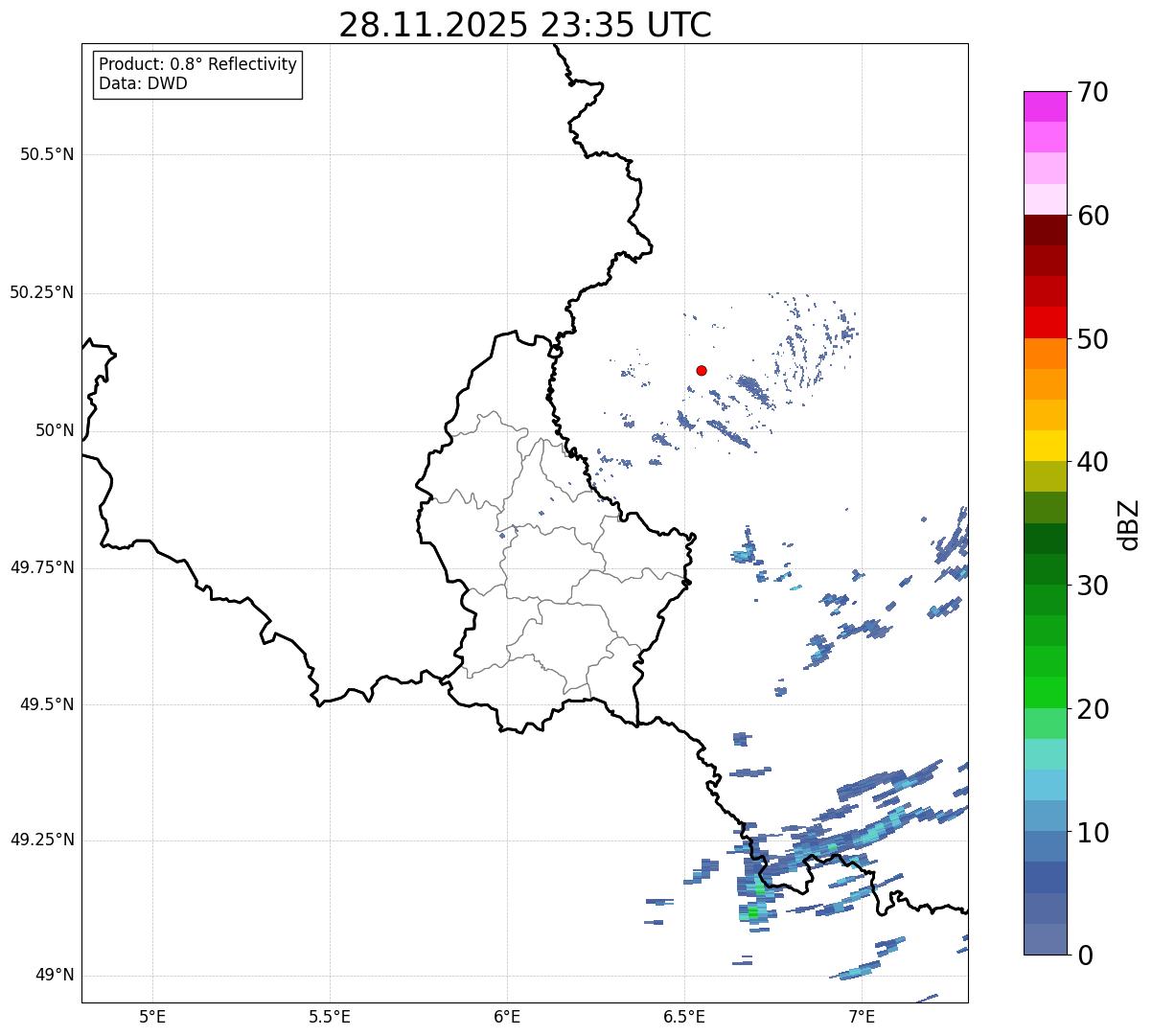
Task: Click the 50.25°N latitude label
Action: [41, 292]
